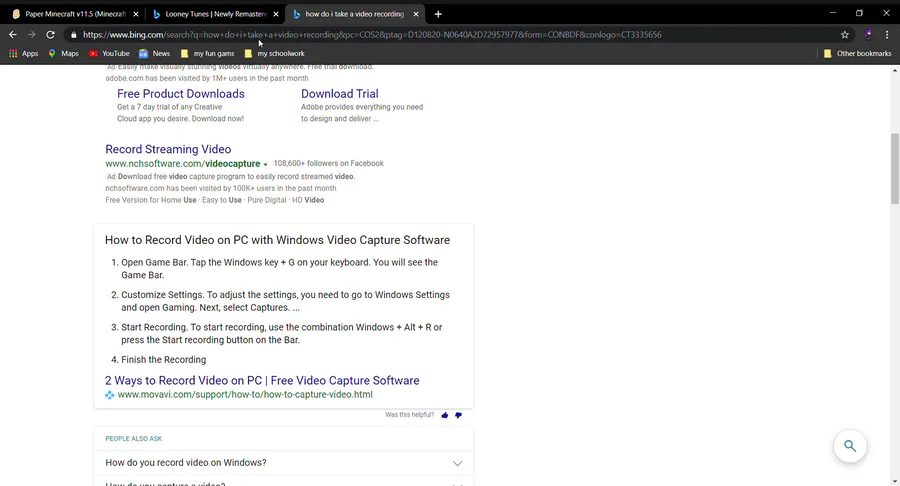
Task: Close the 'how do i take a video recording' tab
Action: pyautogui.click(x=416, y=14)
